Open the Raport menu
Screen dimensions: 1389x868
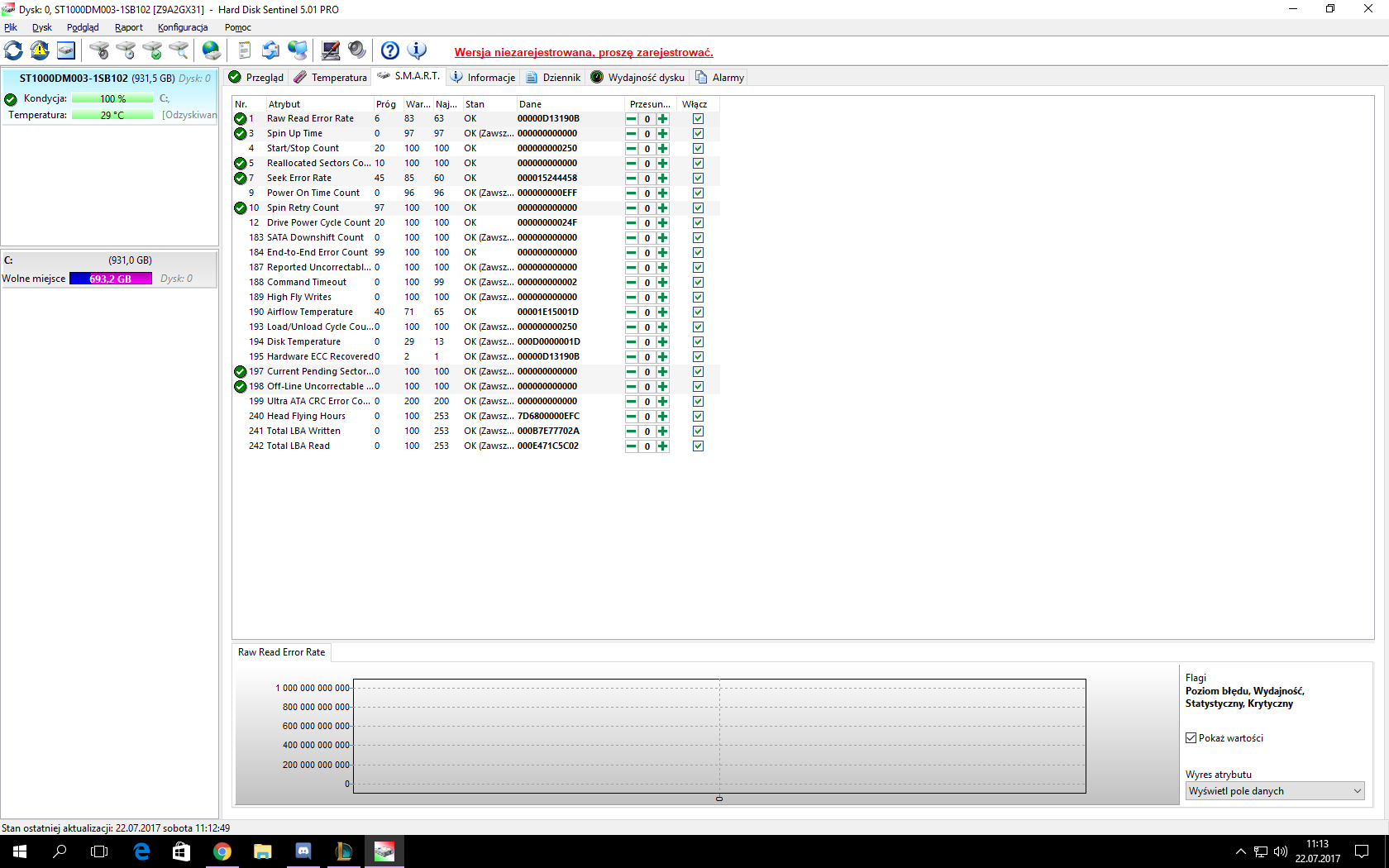[129, 27]
